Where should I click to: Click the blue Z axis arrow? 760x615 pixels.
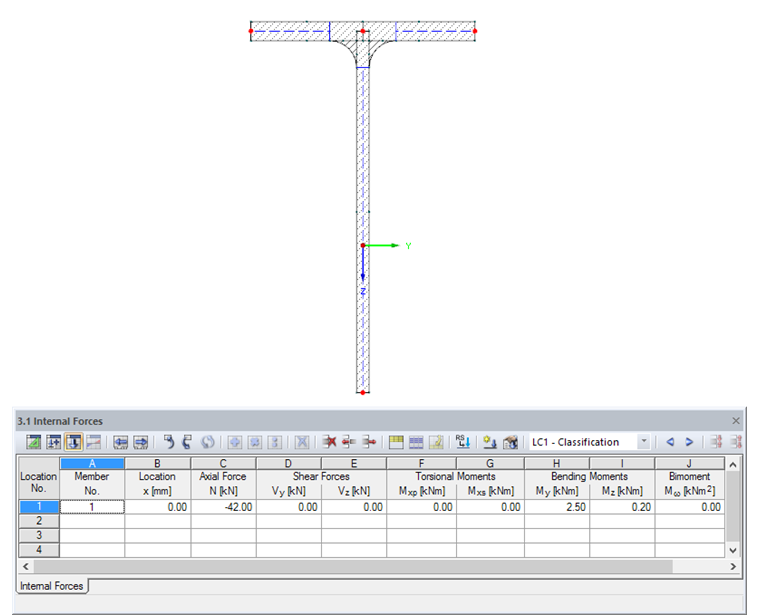[x=363, y=264]
